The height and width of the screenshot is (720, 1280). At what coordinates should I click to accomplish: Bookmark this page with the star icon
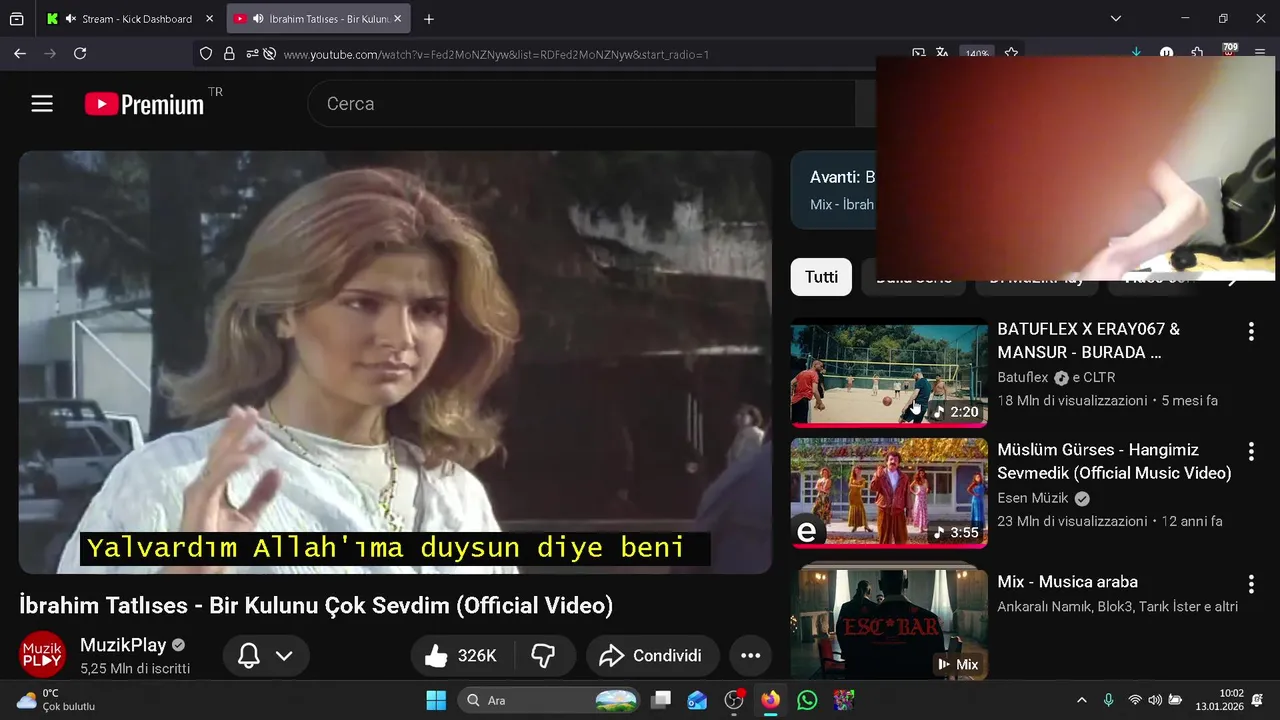point(1012,54)
